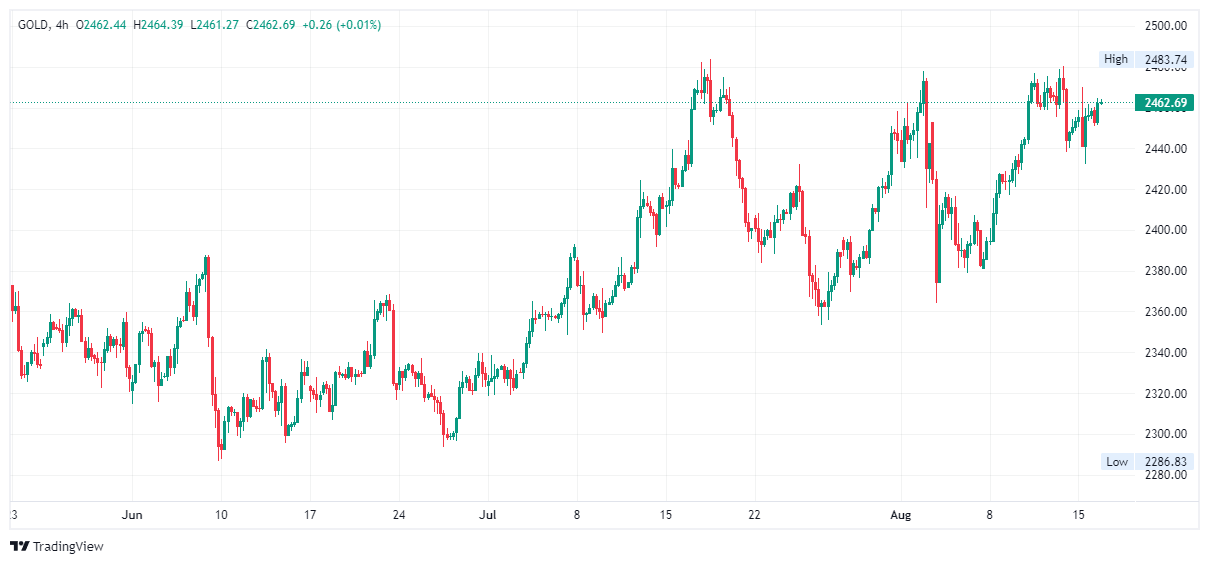This screenshot has height=564, width=1209.
Task: Click the Jun label on time axis
Action: tap(132, 515)
